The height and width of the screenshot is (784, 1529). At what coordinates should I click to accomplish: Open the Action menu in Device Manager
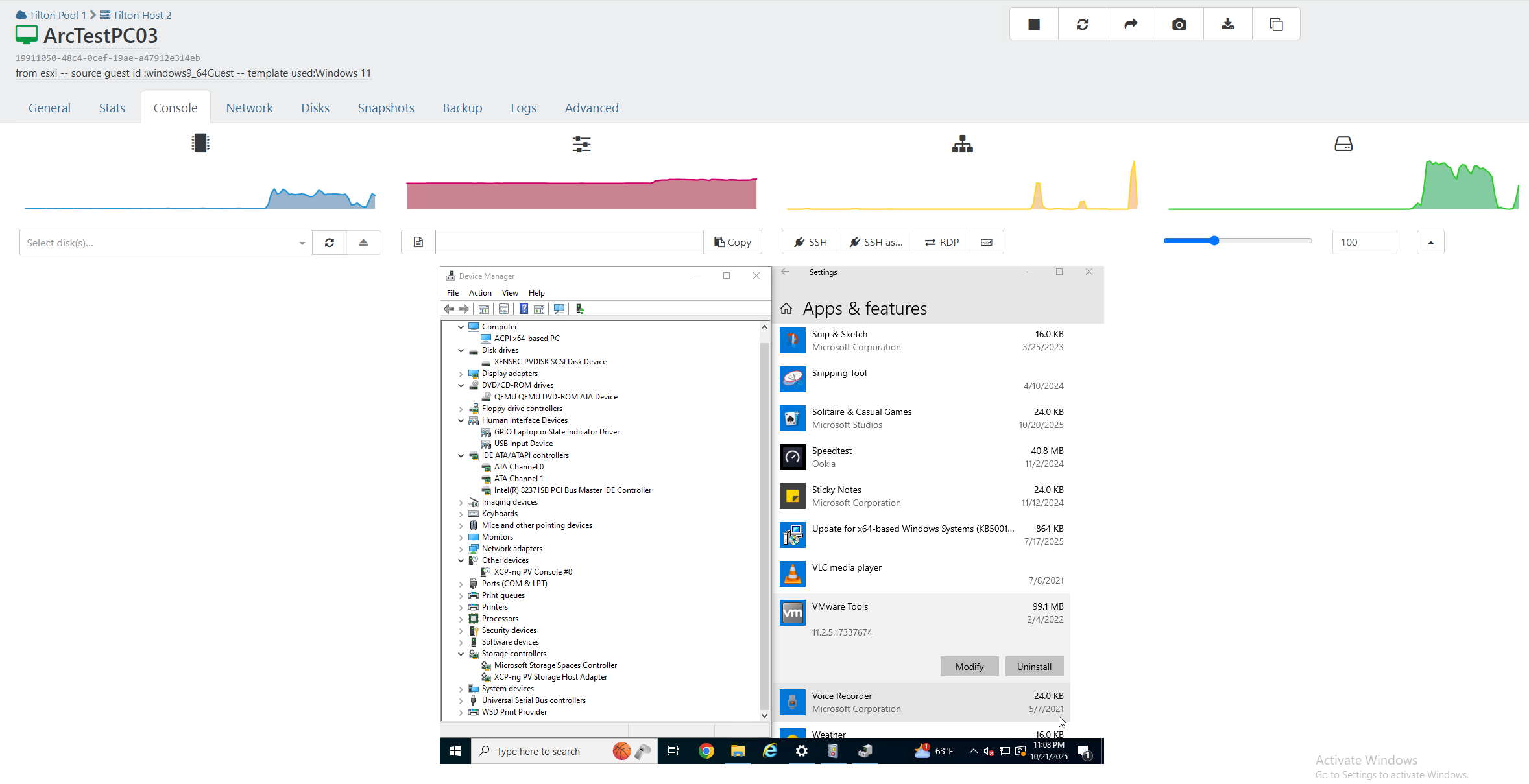pos(480,293)
